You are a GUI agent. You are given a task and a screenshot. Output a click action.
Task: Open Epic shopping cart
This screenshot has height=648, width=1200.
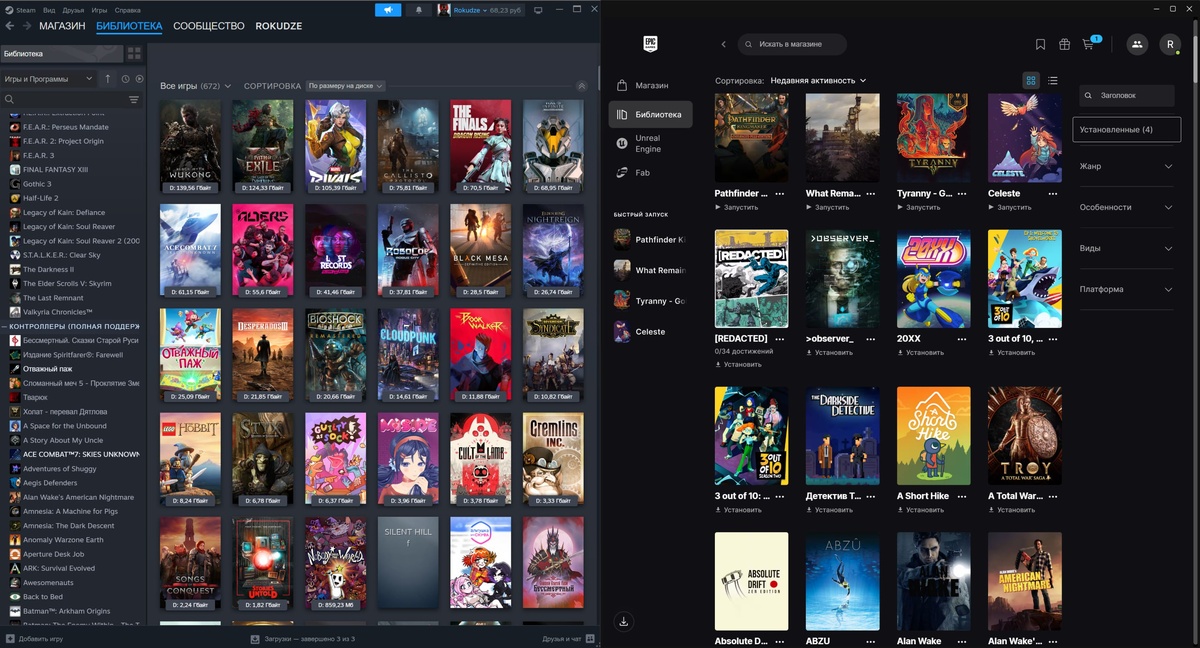(1088, 44)
